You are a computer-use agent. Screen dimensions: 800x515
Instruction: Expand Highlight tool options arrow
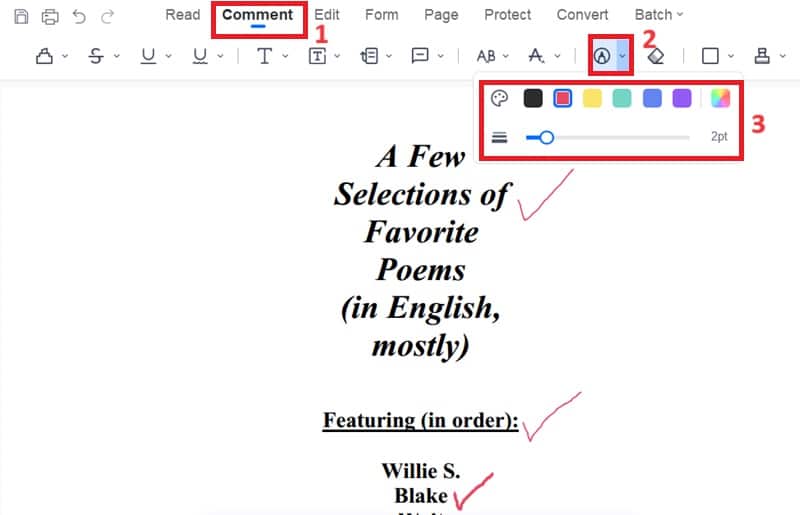coord(65,56)
